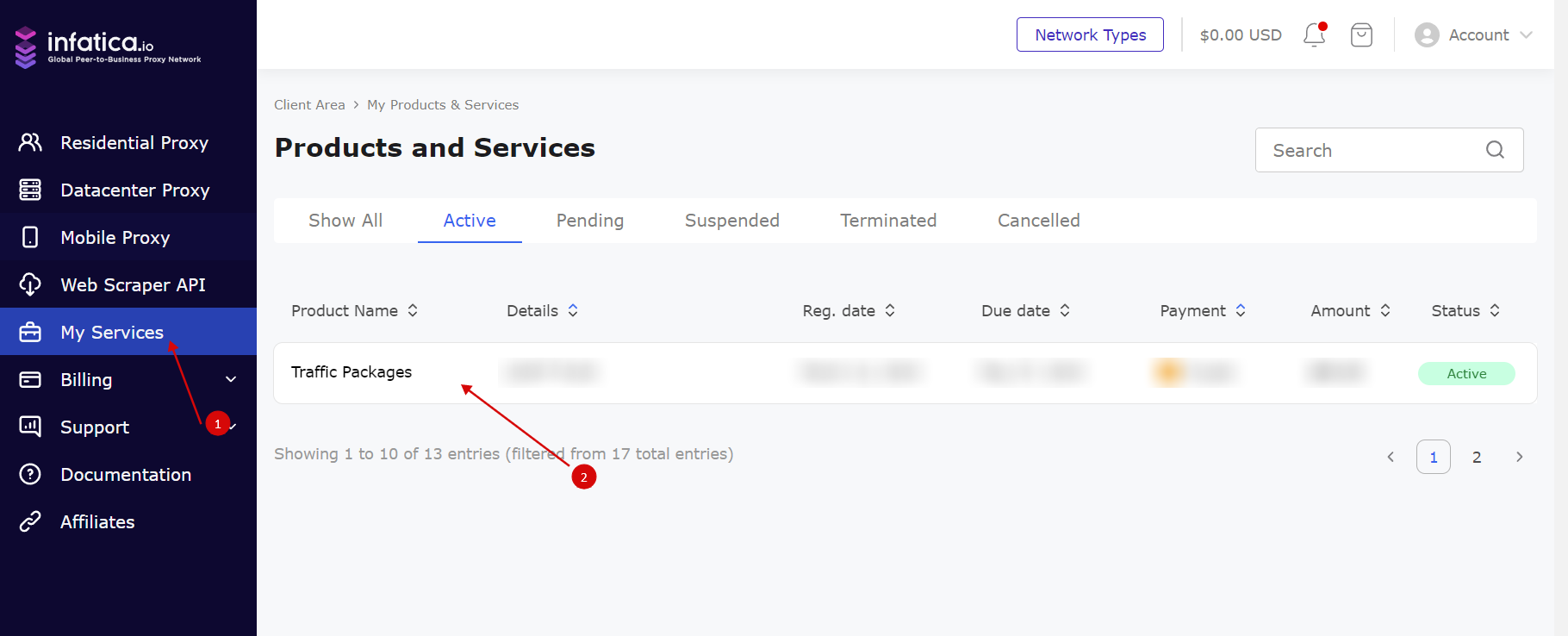The width and height of the screenshot is (1568, 636).
Task: Click the Documentation question mark icon
Action: [x=30, y=474]
